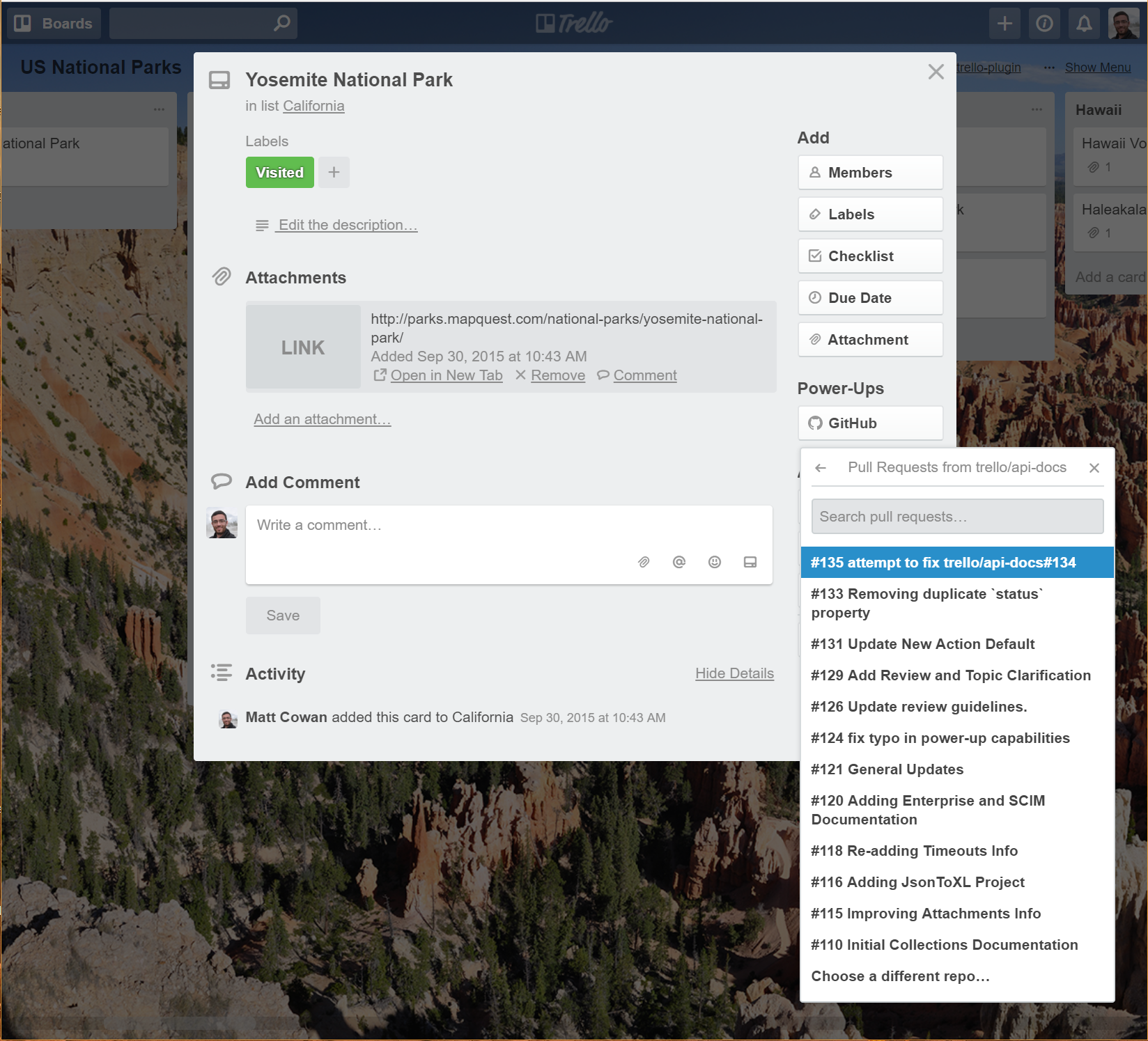Open the notifications bell
Viewport: 1148px width, 1041px height.
pyautogui.click(x=1084, y=24)
